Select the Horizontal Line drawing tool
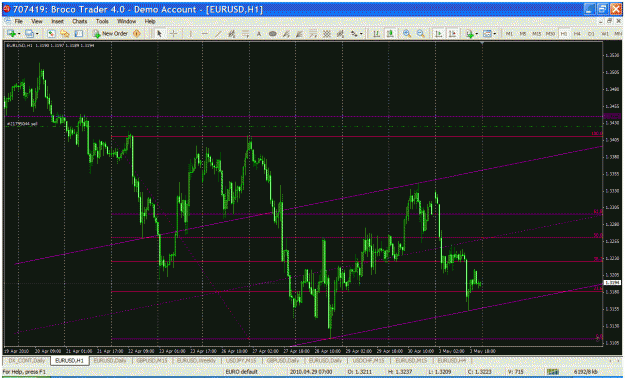The height and width of the screenshot is (378, 625). coord(204,34)
